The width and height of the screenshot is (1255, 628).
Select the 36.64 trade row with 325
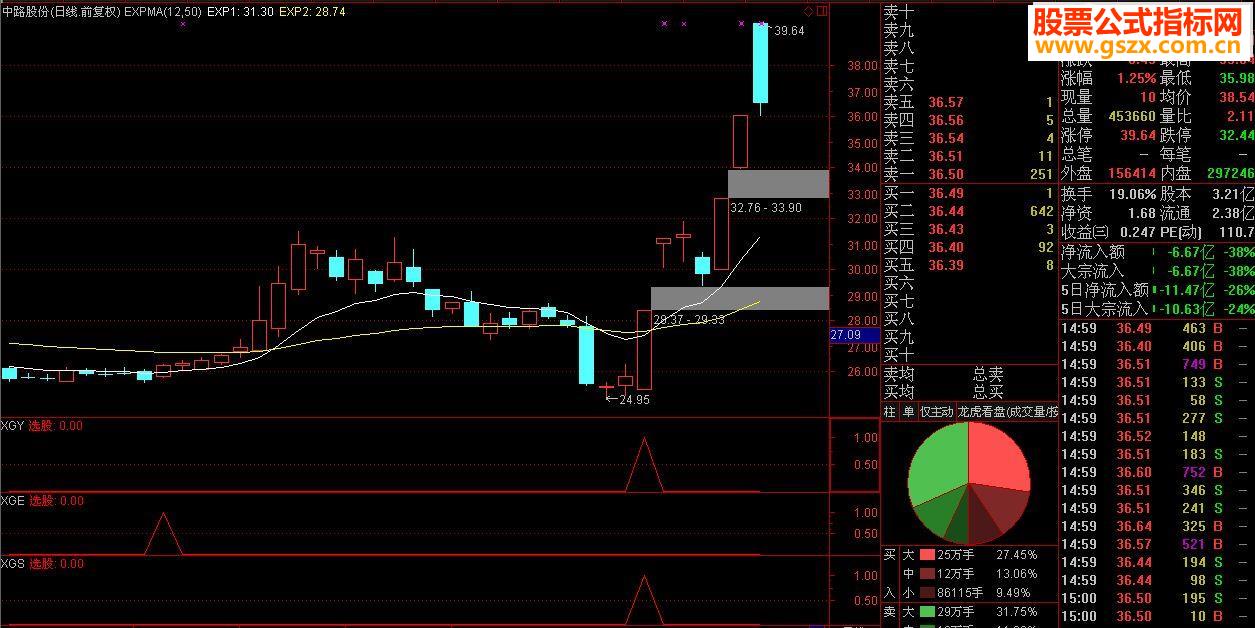(1157, 526)
